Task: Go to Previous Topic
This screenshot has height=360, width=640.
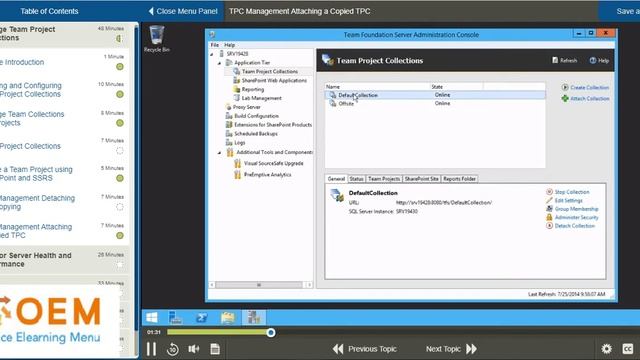Action: click(x=364, y=349)
